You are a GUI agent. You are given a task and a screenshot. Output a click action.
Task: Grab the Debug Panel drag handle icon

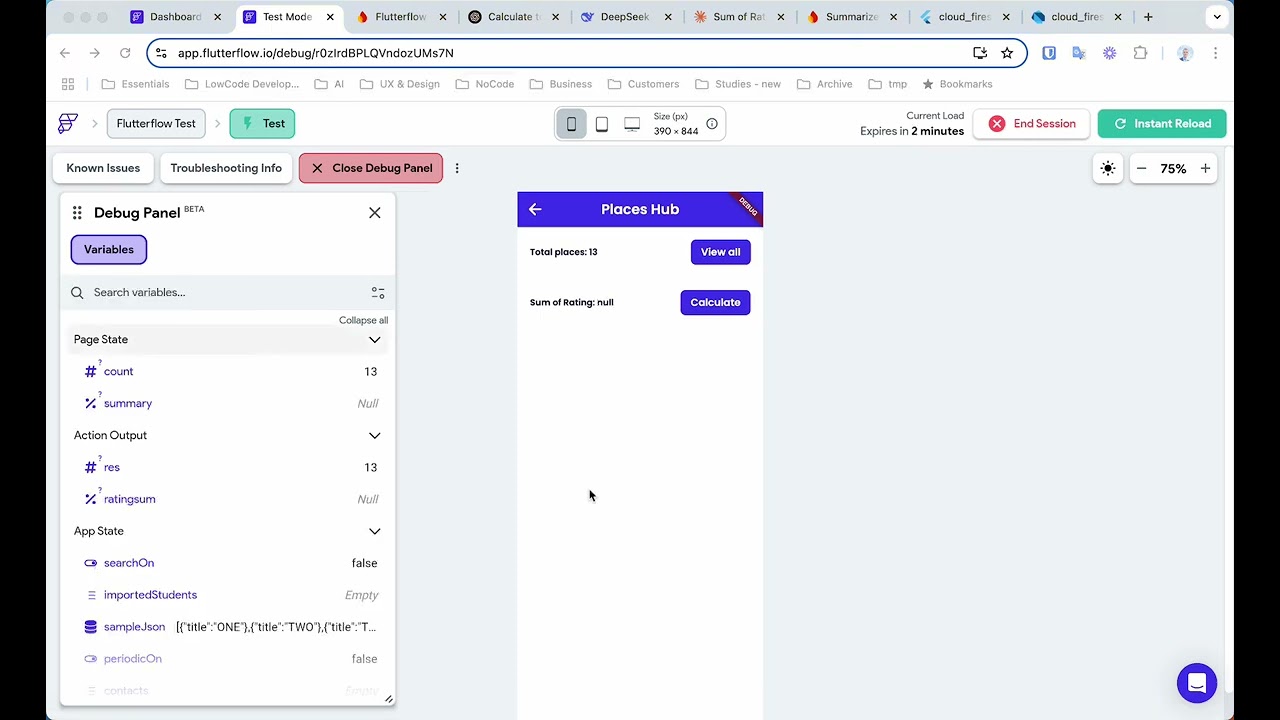(77, 213)
